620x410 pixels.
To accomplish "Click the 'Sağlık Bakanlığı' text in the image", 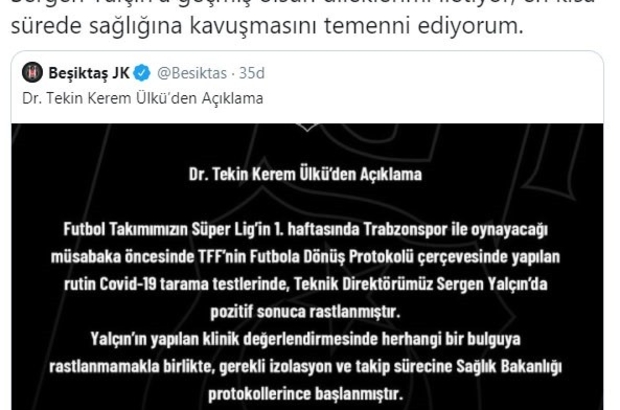I will click(509, 367).
